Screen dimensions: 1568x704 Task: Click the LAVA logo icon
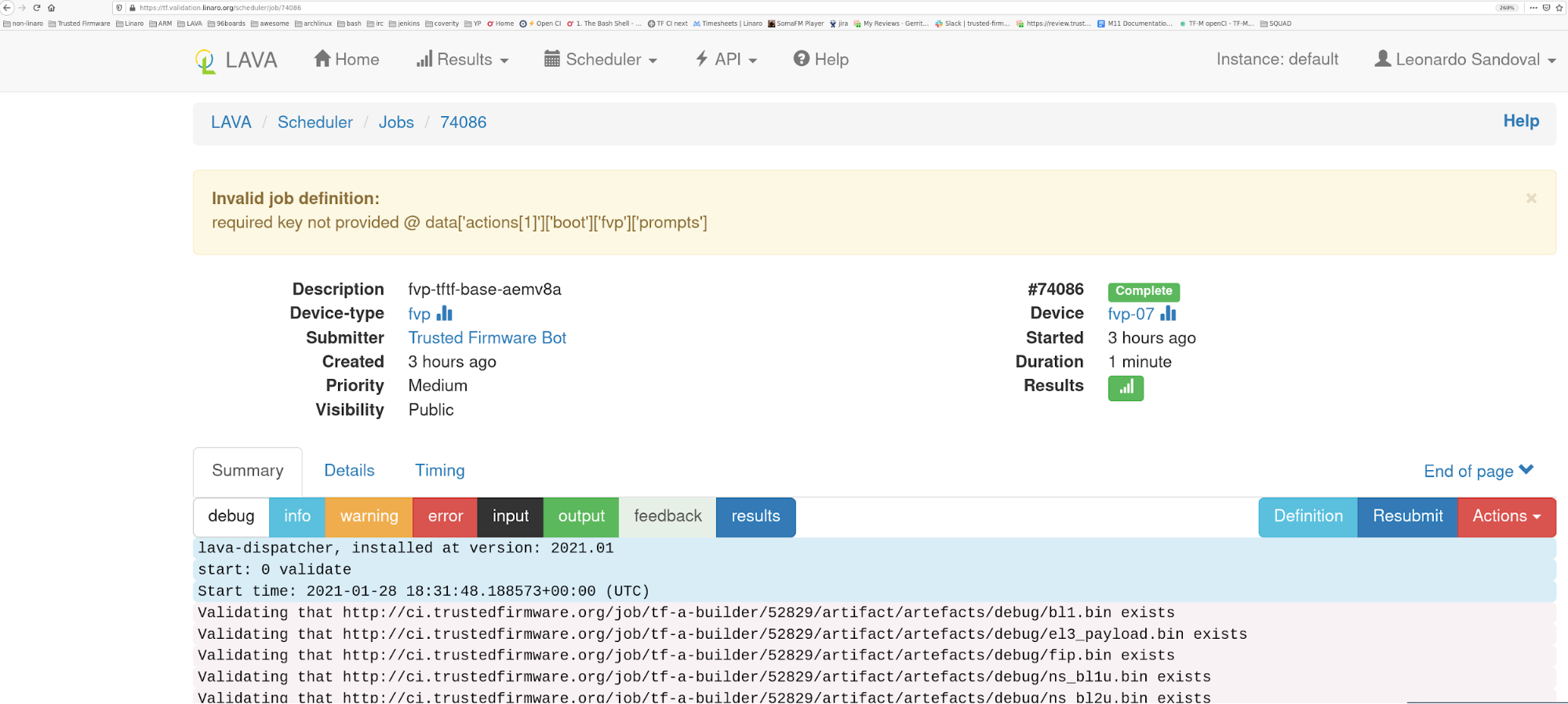click(206, 60)
